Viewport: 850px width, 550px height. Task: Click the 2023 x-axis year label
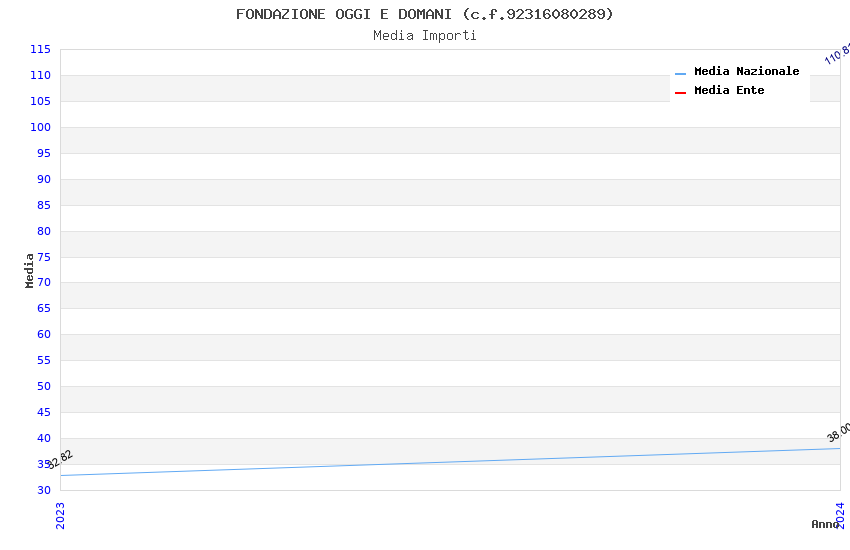tap(60, 515)
